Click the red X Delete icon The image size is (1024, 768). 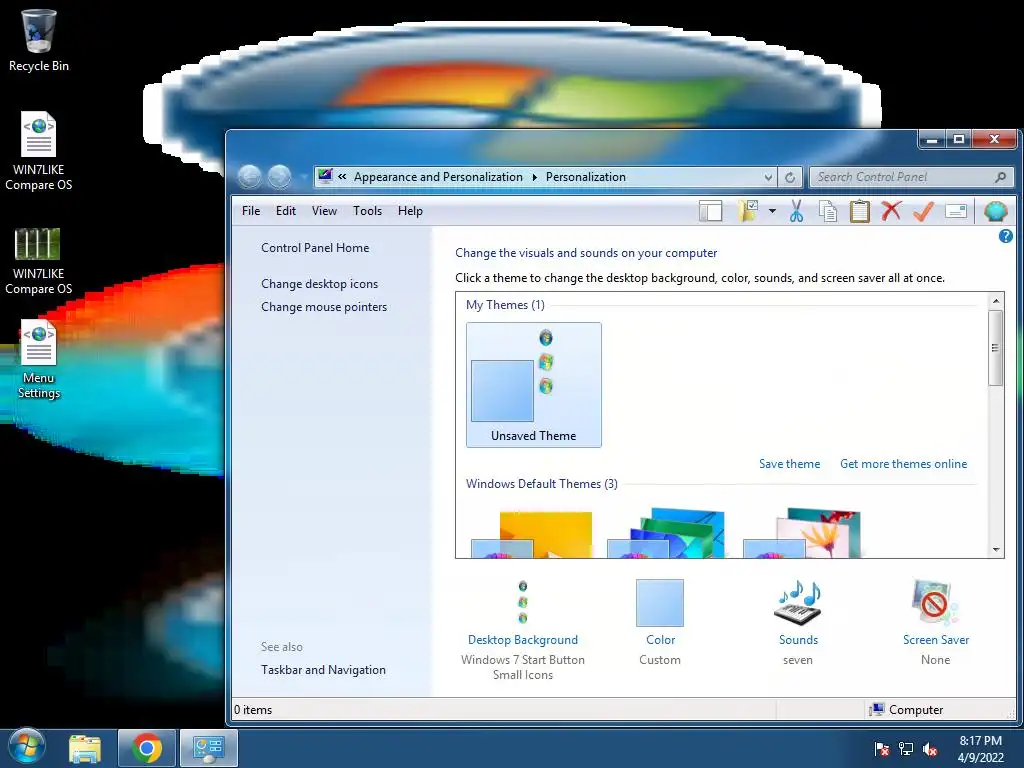click(891, 211)
